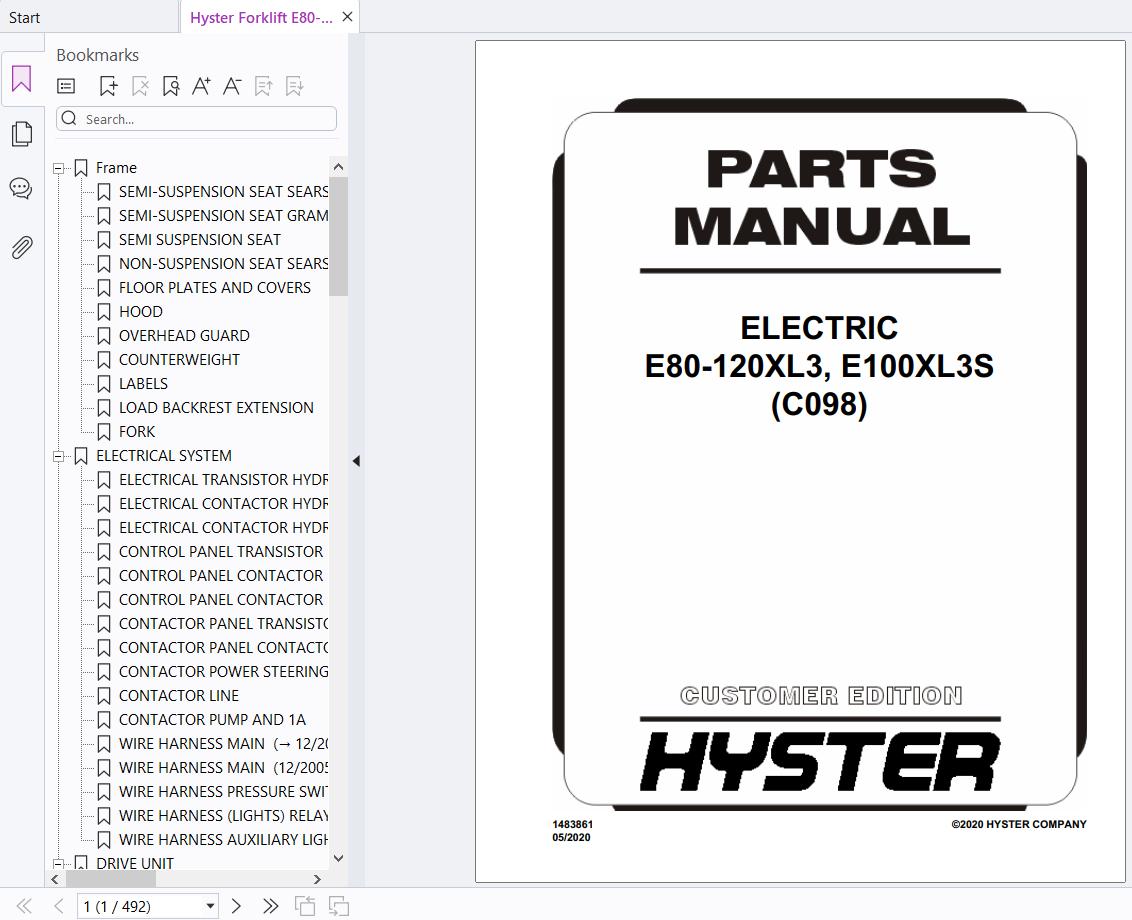1132x920 pixels.
Task: Click the vertical bookmark panel scrollbar
Action: click(338, 230)
